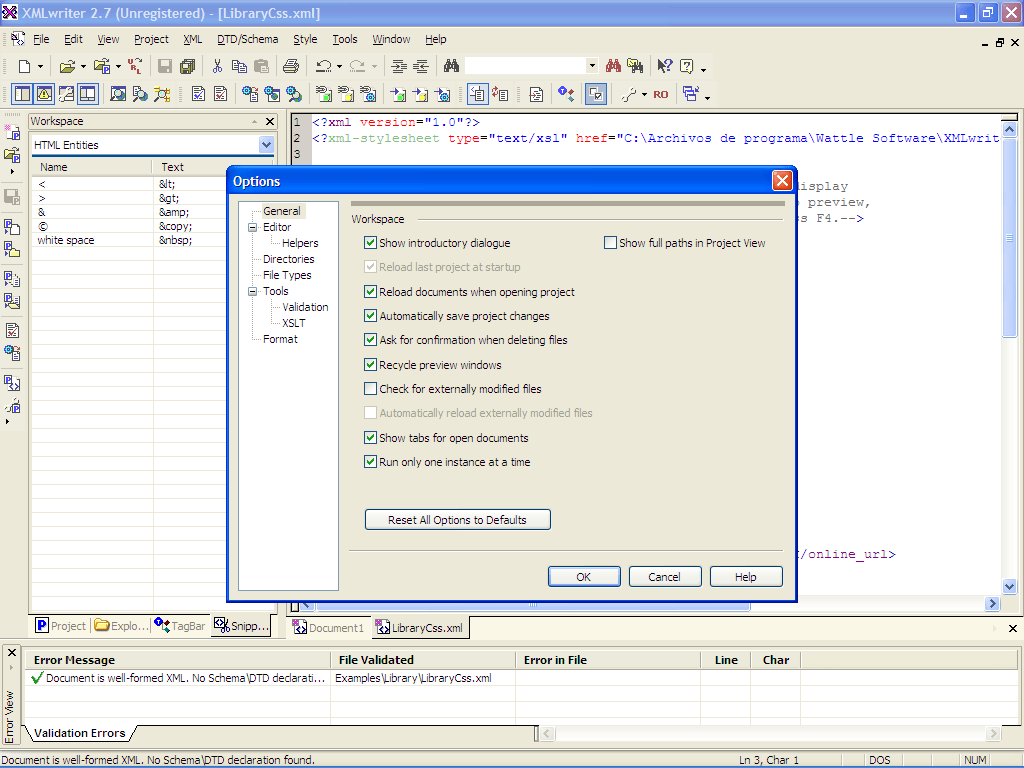Switch to the Document1 tab
Image resolution: width=1024 pixels, height=768 pixels.
click(328, 628)
